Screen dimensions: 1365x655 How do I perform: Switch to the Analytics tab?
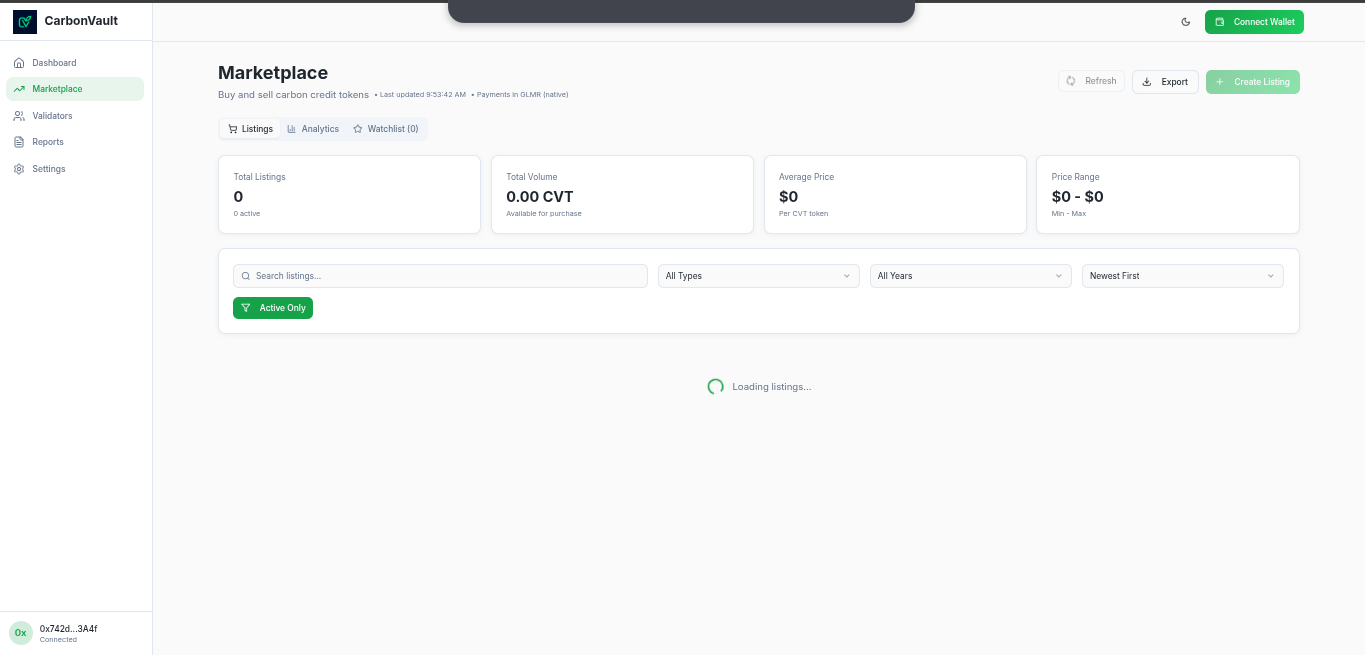click(x=313, y=129)
